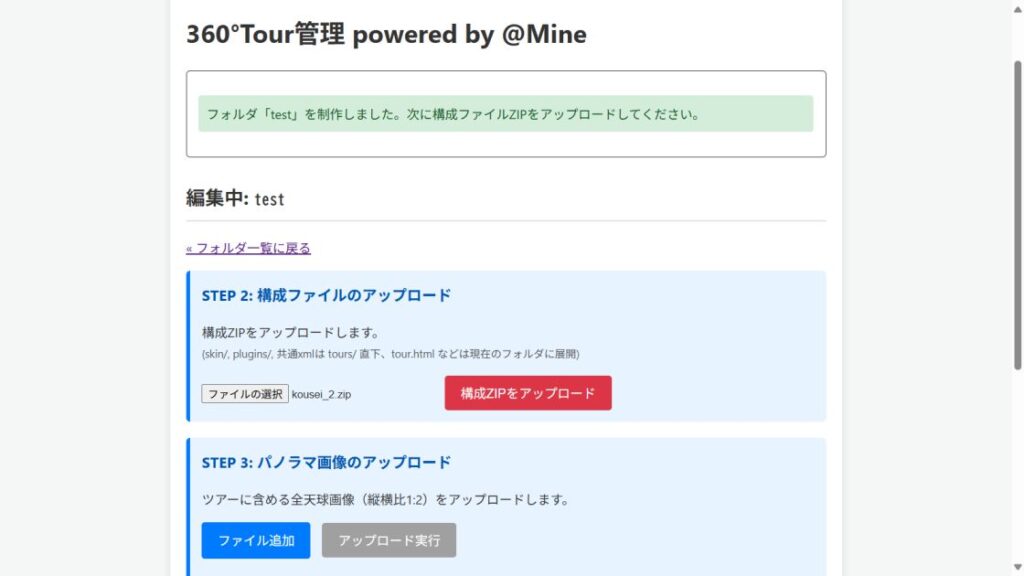Click the scrollbar up arrow
The height and width of the screenshot is (576, 1024).
click(1017, 8)
